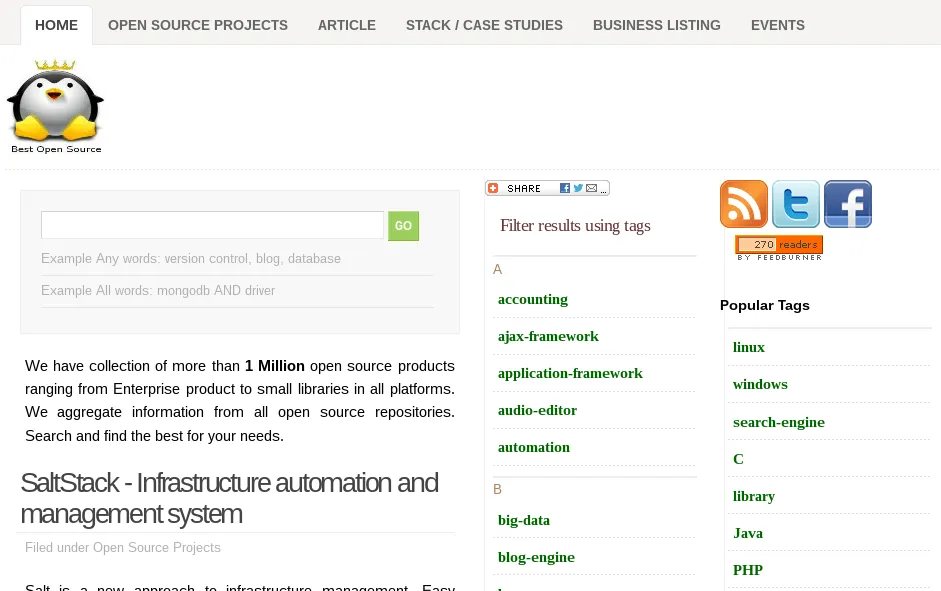Click inside the search input box
The width and height of the screenshot is (941, 591).
212,225
